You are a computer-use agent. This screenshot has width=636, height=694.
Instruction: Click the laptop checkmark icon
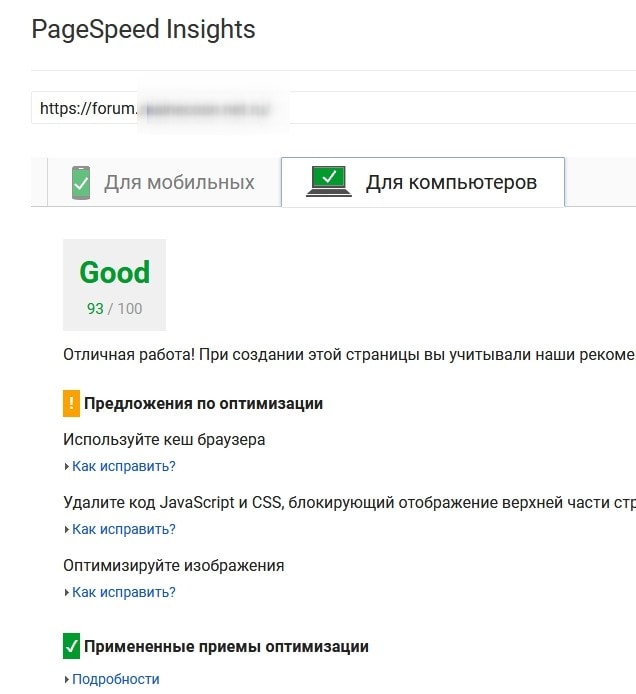click(x=328, y=181)
